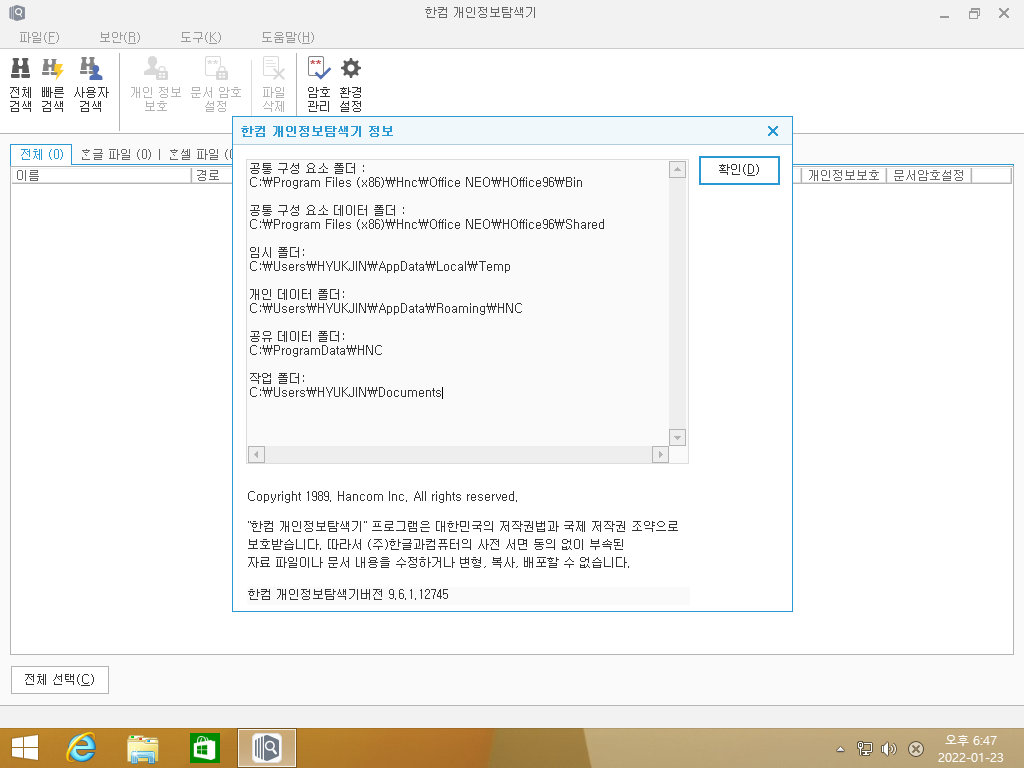Click 전체 선택(C) button
The width and height of the screenshot is (1024, 768).
[59, 680]
